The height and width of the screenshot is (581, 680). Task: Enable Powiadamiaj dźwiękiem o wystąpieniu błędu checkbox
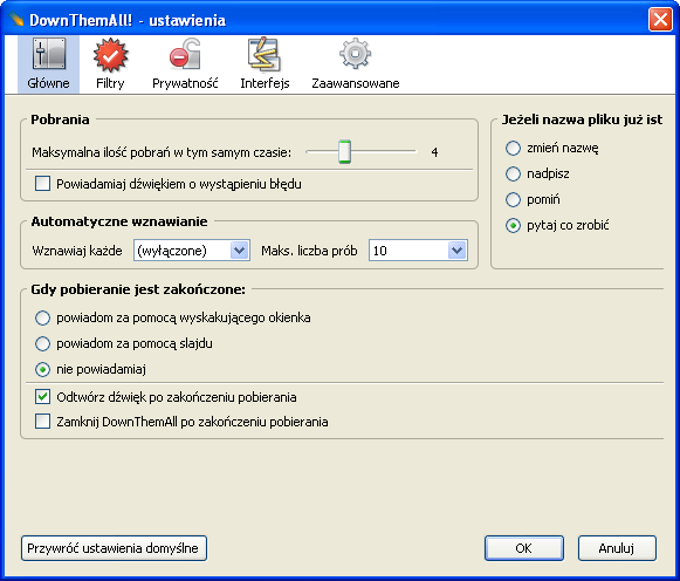(42, 183)
